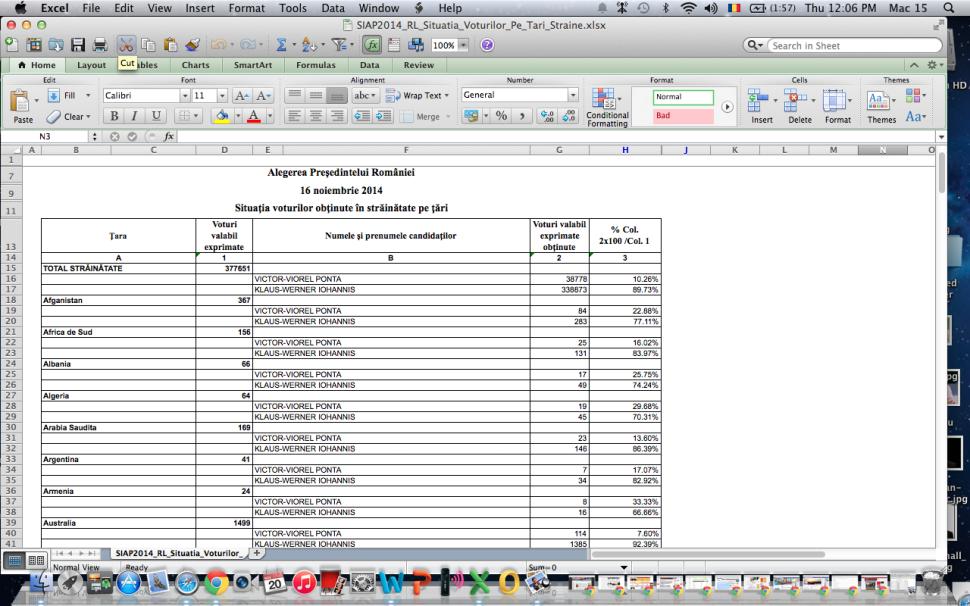Toggle Italic formatting
The width and height of the screenshot is (970, 606).
(x=133, y=116)
